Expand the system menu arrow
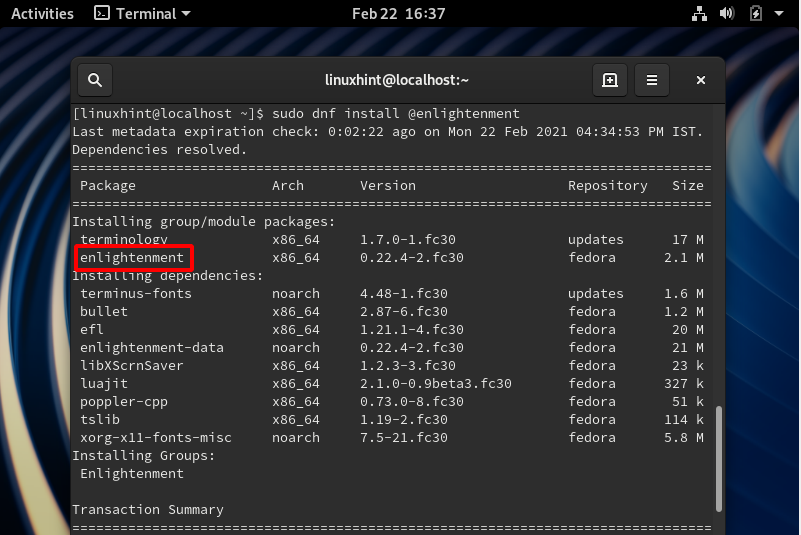 tap(779, 13)
